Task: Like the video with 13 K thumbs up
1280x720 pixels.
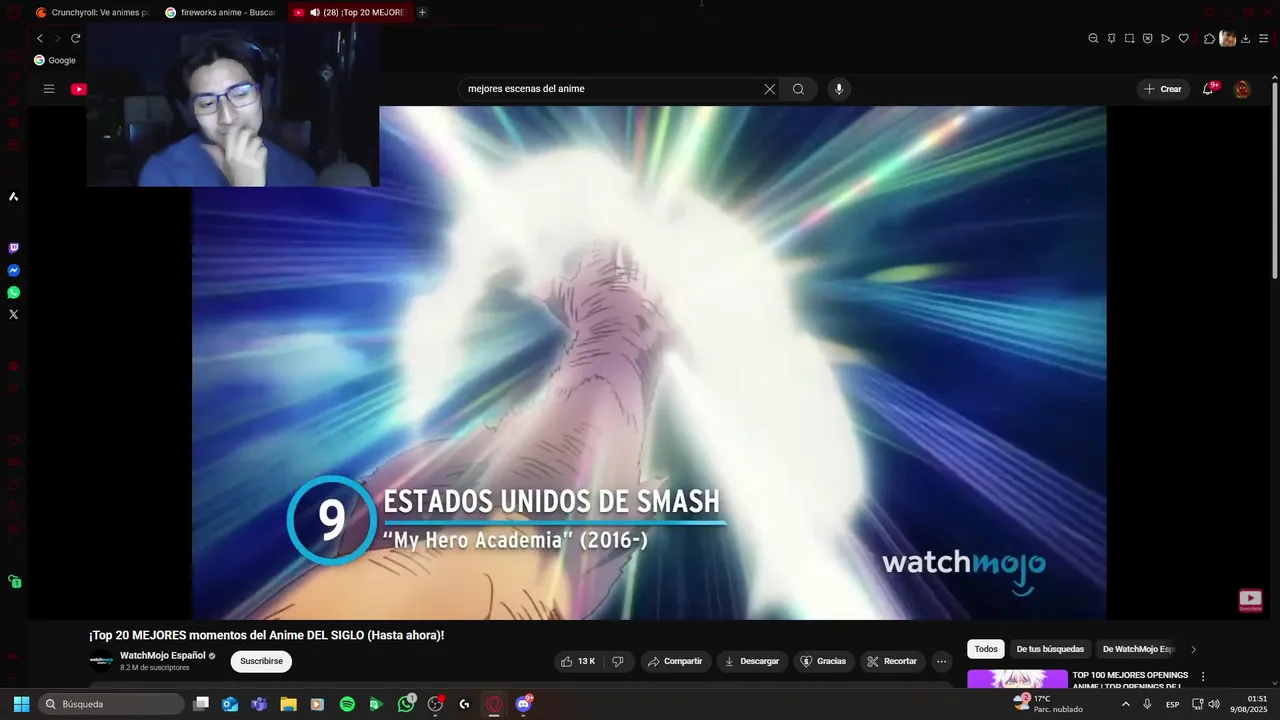Action: [578, 661]
